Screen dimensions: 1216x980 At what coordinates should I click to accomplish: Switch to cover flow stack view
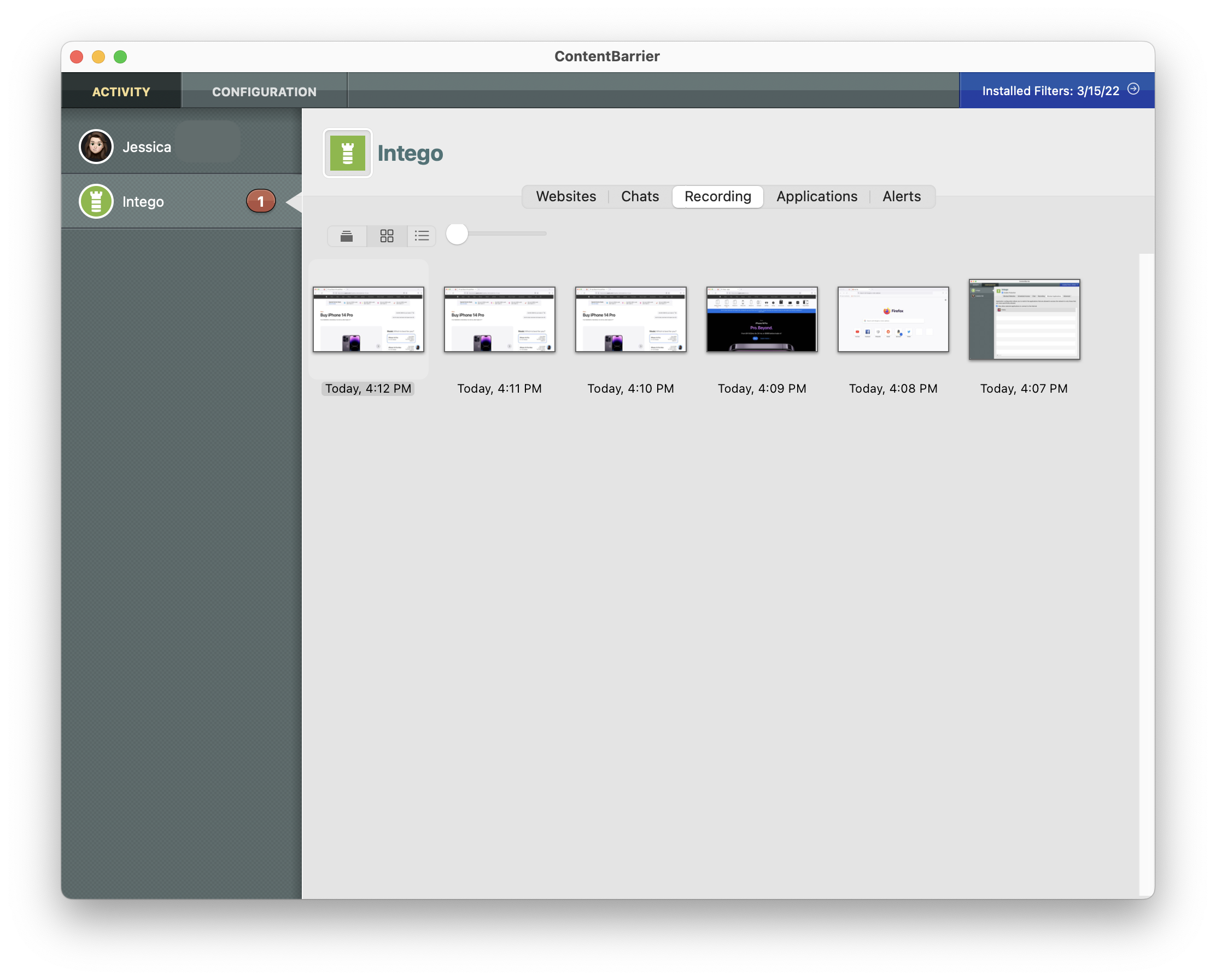click(x=347, y=235)
